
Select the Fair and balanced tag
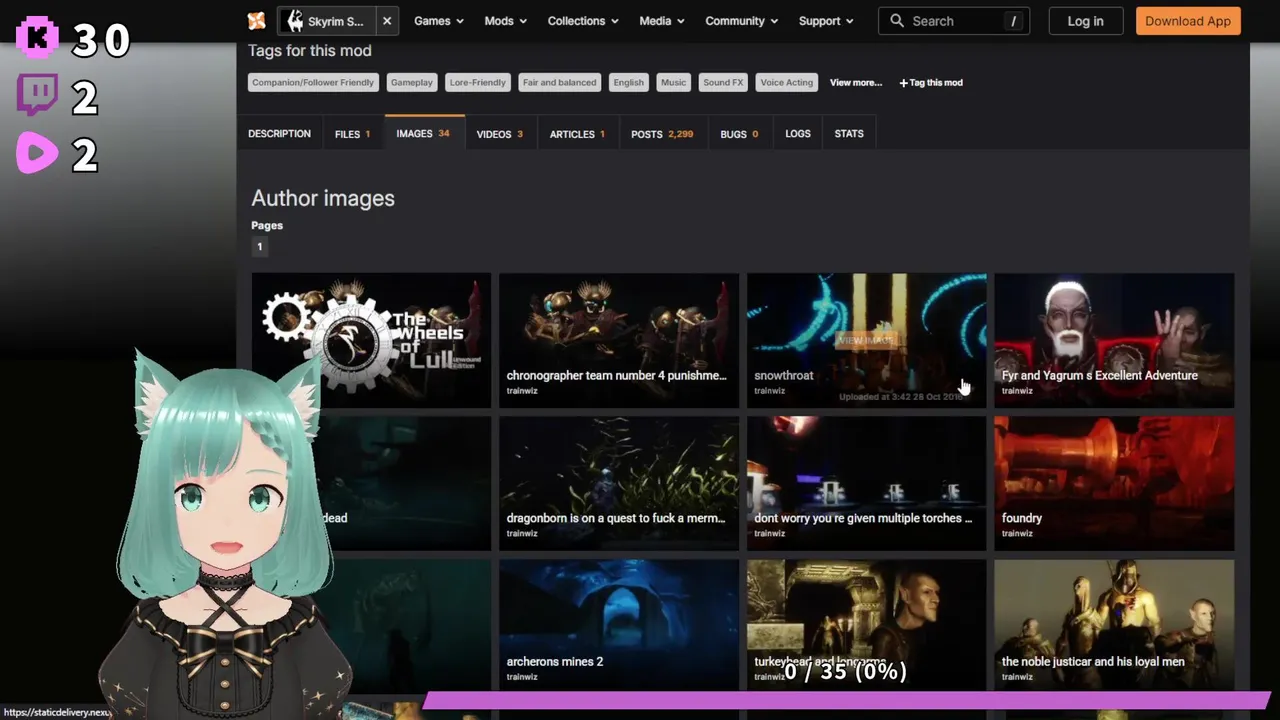click(x=559, y=83)
